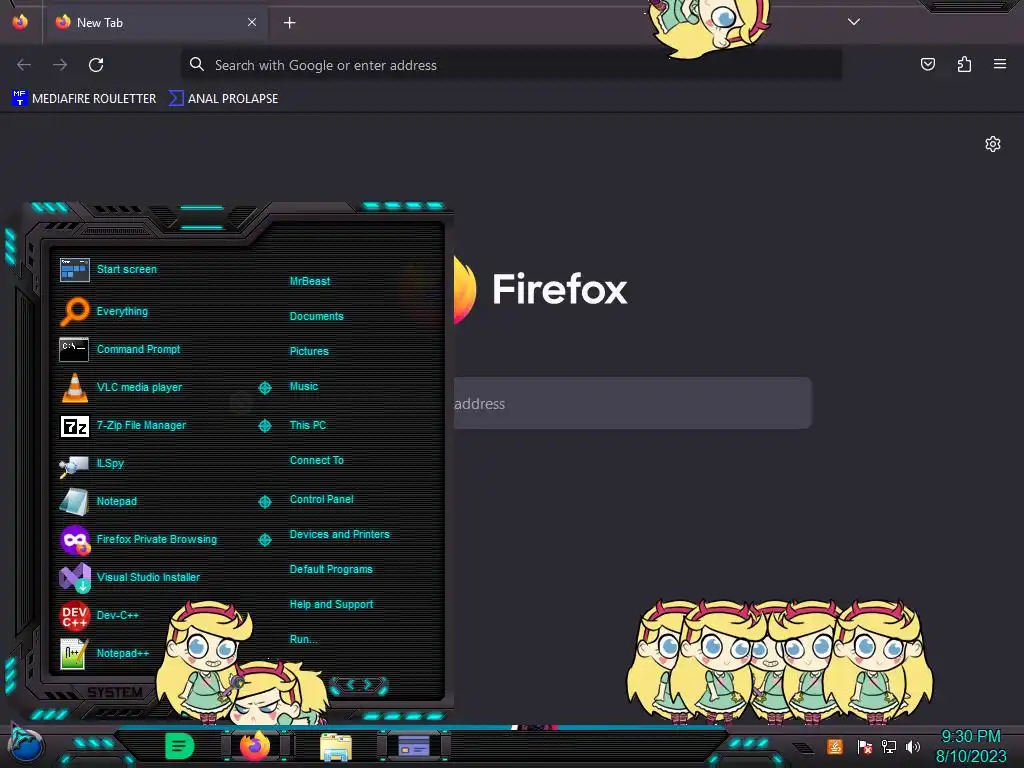Viewport: 1024px width, 768px height.
Task: Click the Firefox taskbar icon
Action: click(x=255, y=746)
